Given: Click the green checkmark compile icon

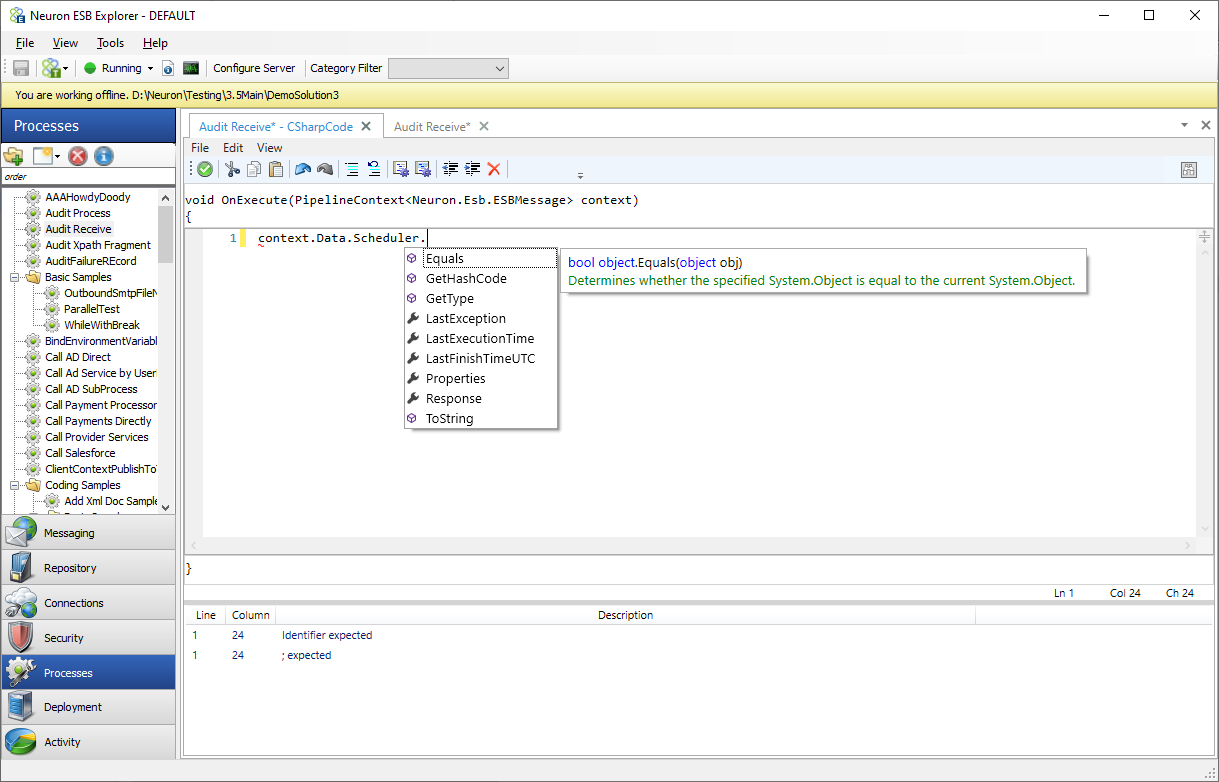Looking at the screenshot, I should point(204,169).
